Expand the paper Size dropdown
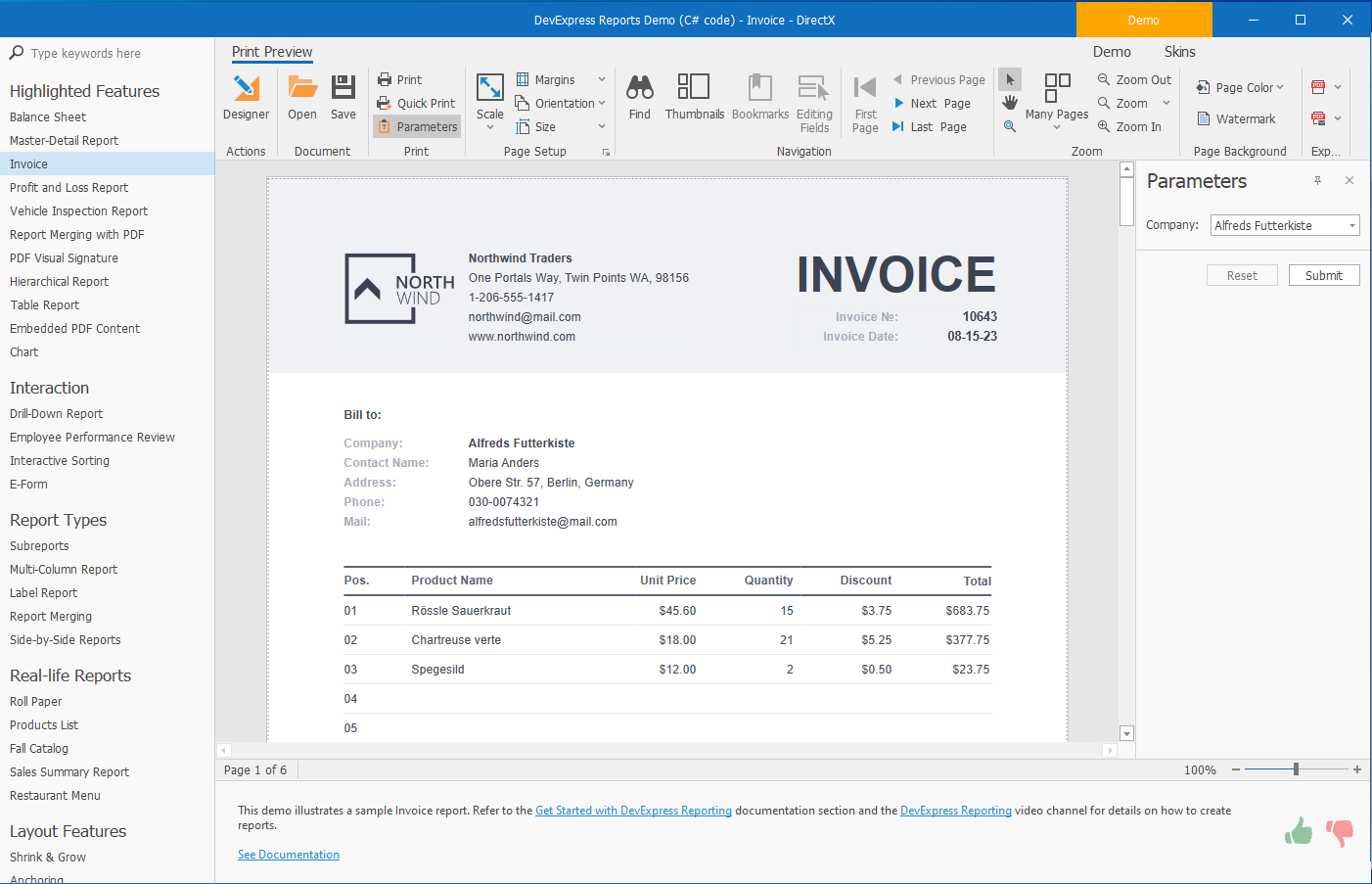The width and height of the screenshot is (1372, 884). 602,126
